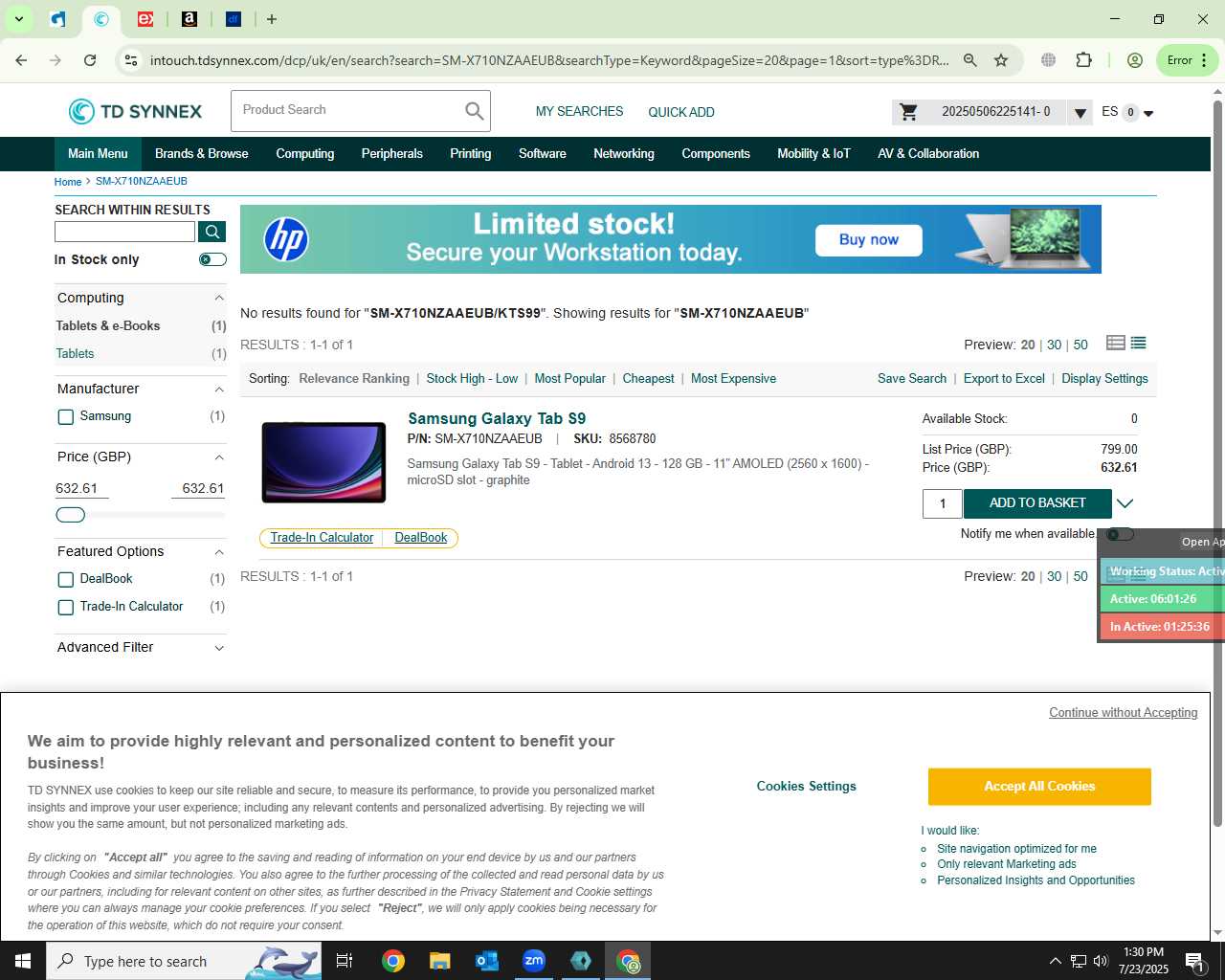1225x980 pixels.
Task: Open notification center icon
Action: (x=1194, y=961)
